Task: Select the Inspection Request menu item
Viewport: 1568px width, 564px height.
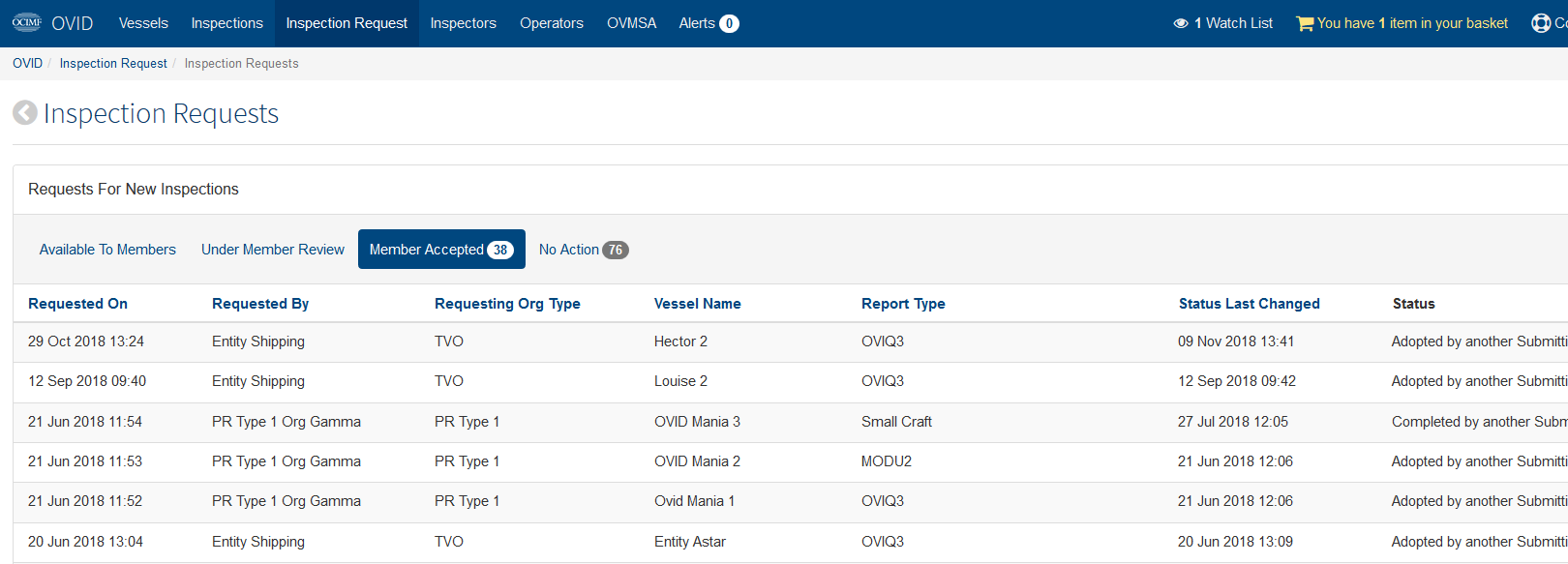Action: tap(347, 23)
